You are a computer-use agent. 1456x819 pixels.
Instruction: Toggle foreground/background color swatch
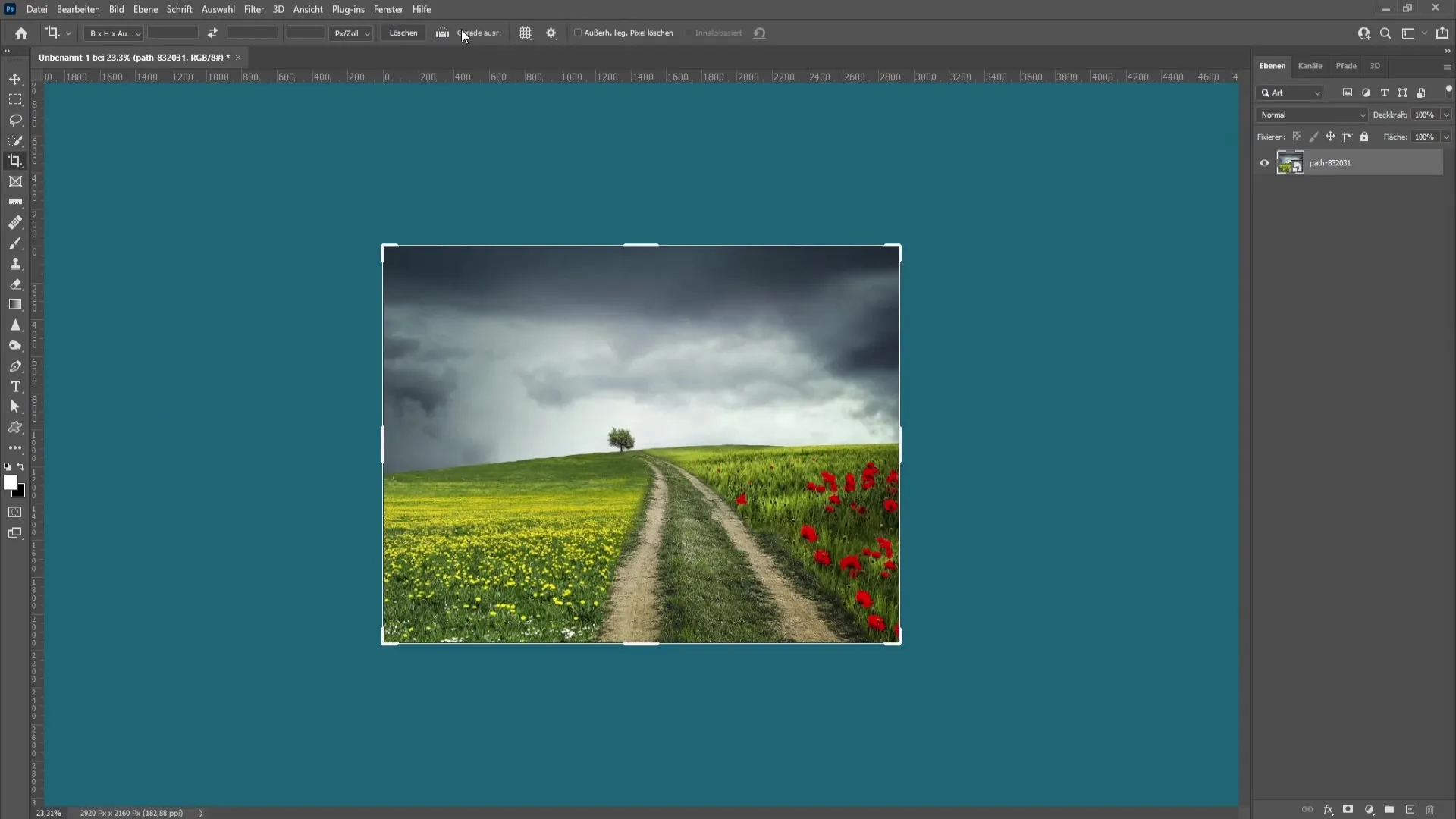pyautogui.click(x=21, y=467)
